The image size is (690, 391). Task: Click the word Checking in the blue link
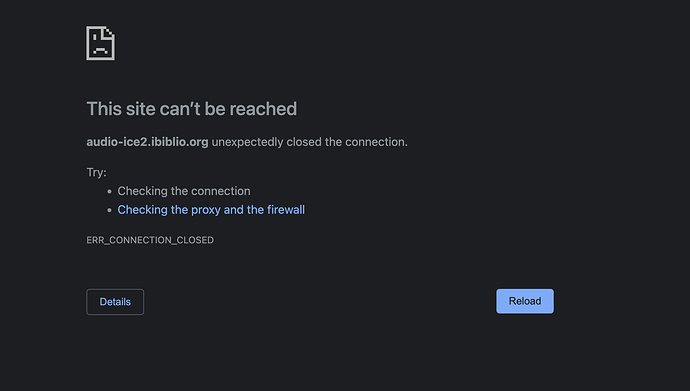tap(142, 210)
